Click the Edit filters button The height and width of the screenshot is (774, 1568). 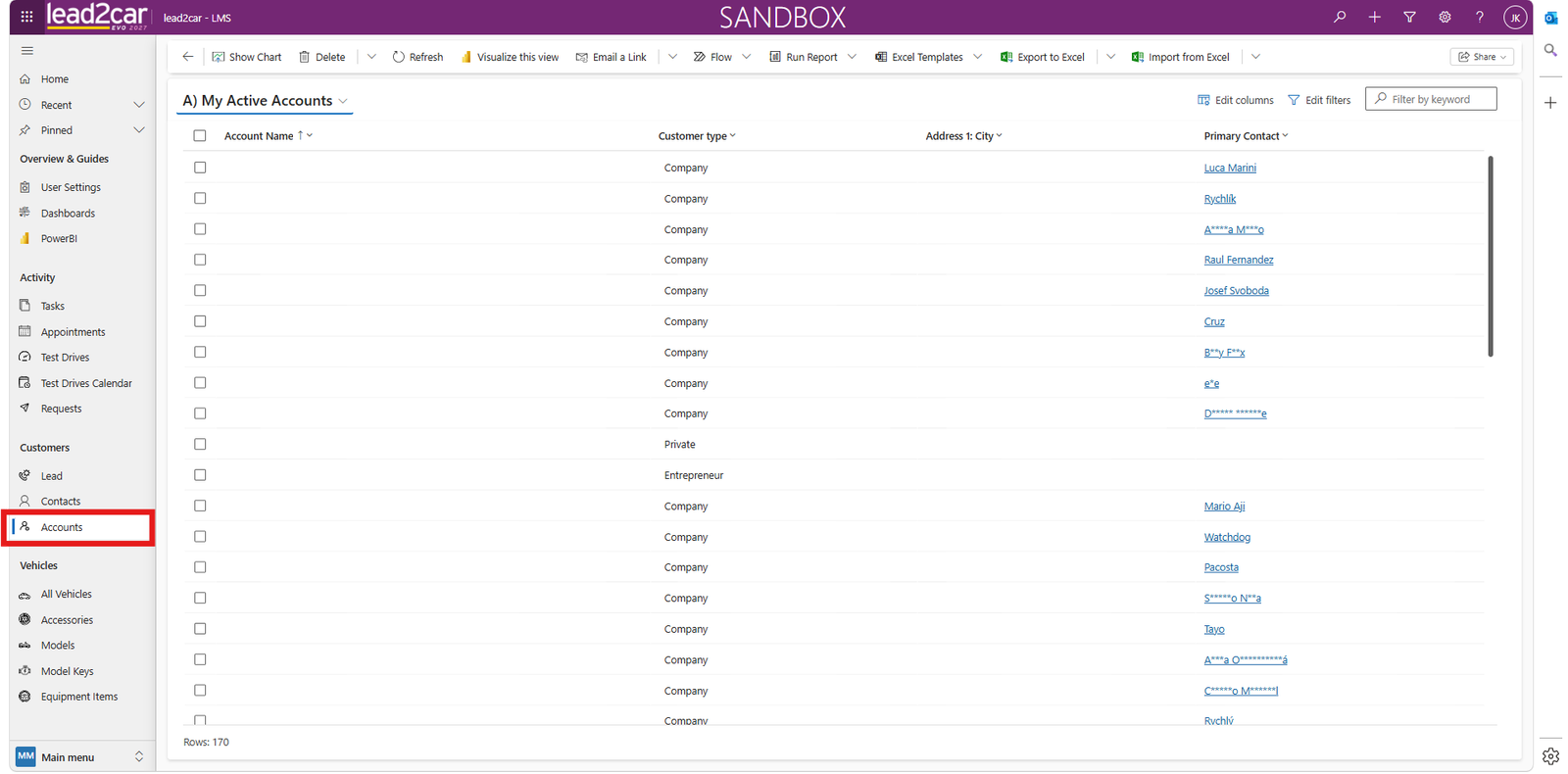pos(1319,100)
